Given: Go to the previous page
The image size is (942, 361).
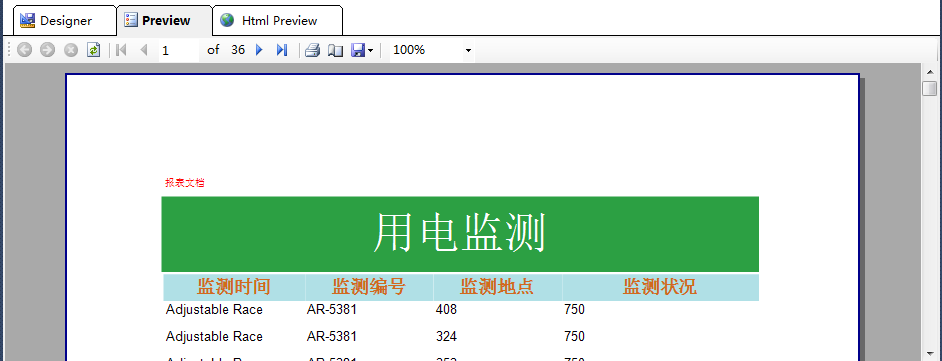Looking at the screenshot, I should [144, 50].
